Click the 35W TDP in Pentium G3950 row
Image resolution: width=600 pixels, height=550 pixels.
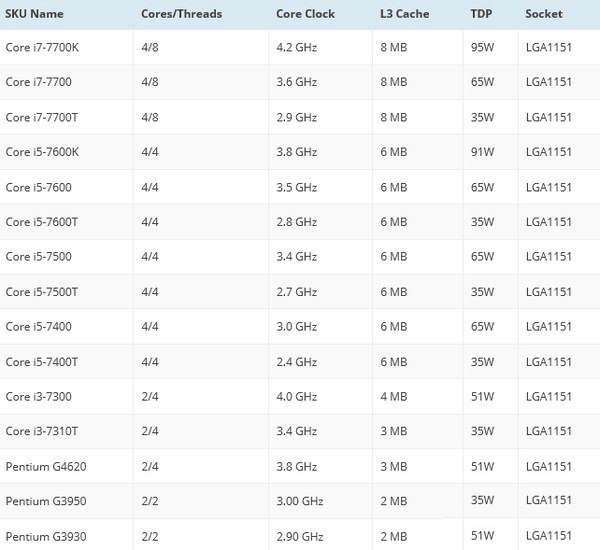pyautogui.click(x=482, y=500)
